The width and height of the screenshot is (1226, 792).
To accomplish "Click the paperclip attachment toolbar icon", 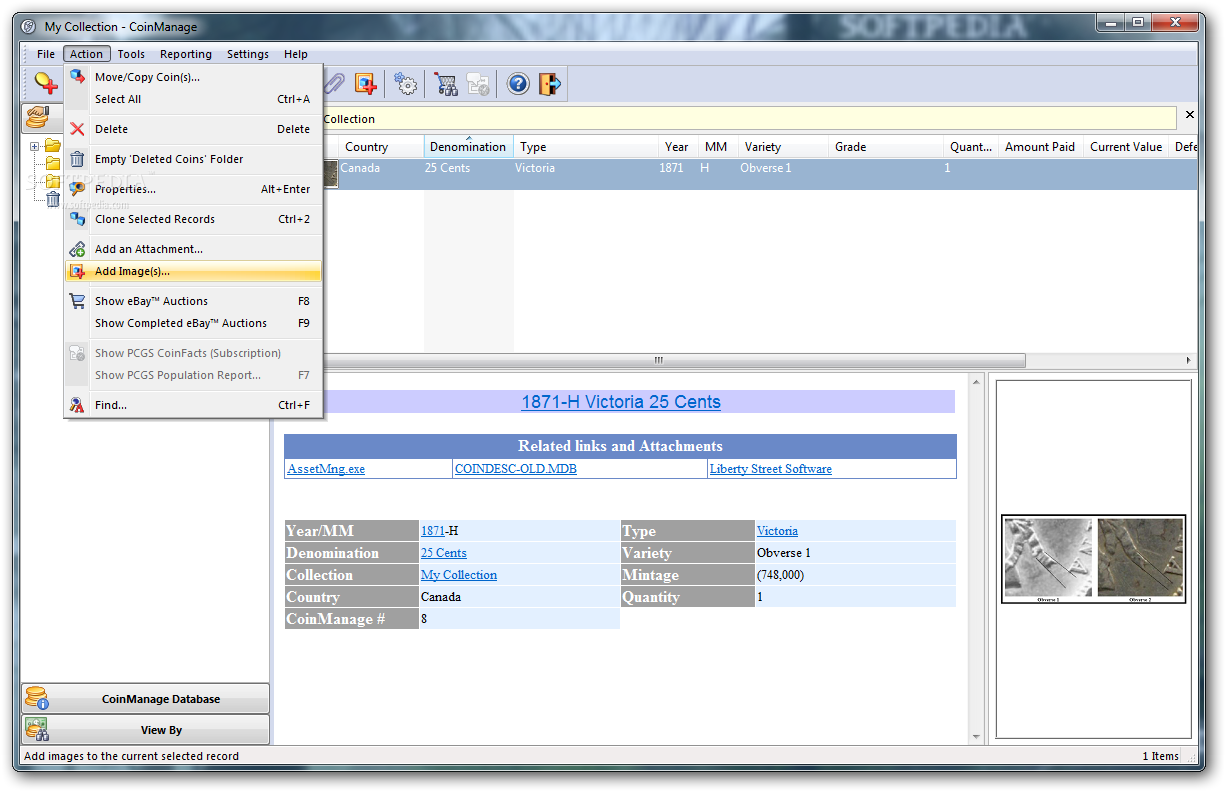I will (336, 84).
